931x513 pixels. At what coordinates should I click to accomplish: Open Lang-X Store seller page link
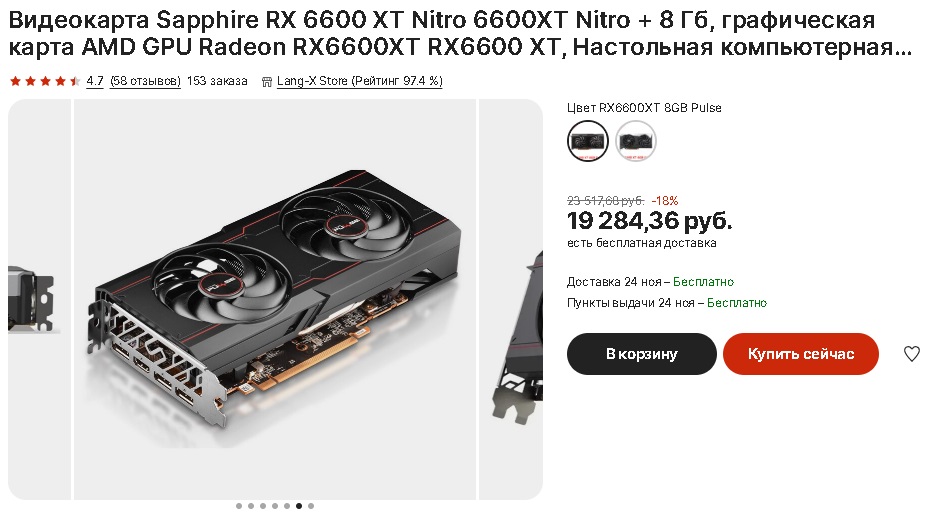pyautogui.click(x=360, y=81)
